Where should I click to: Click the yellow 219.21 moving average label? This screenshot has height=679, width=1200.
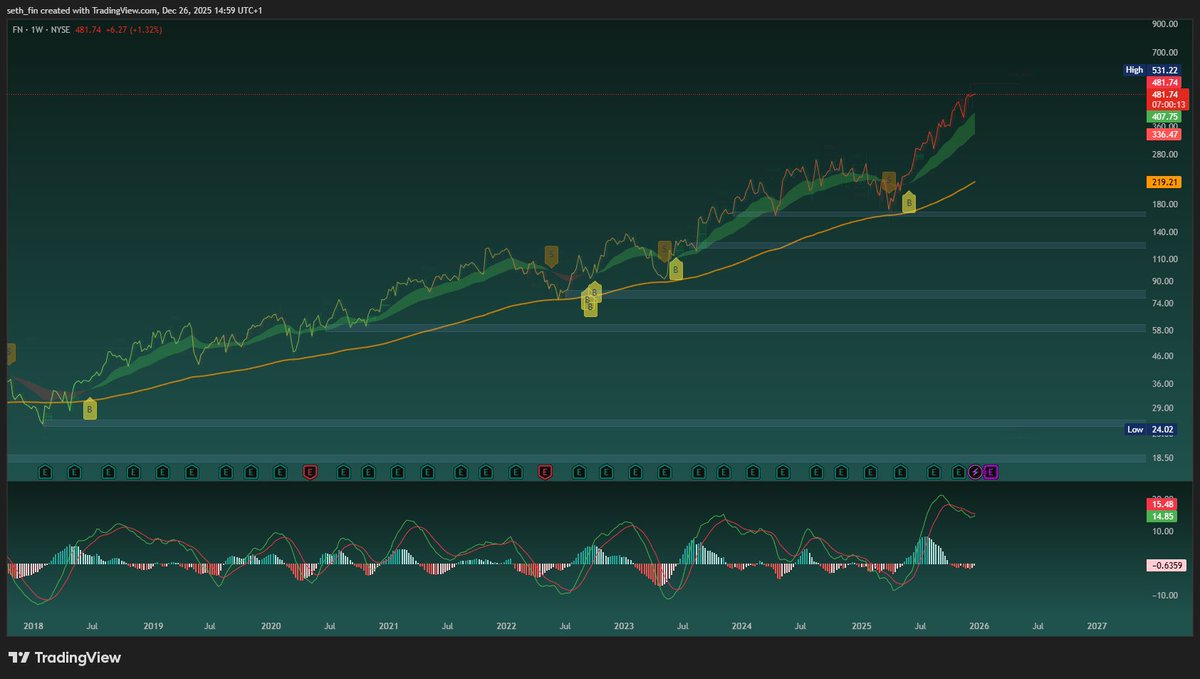pyautogui.click(x=1163, y=181)
